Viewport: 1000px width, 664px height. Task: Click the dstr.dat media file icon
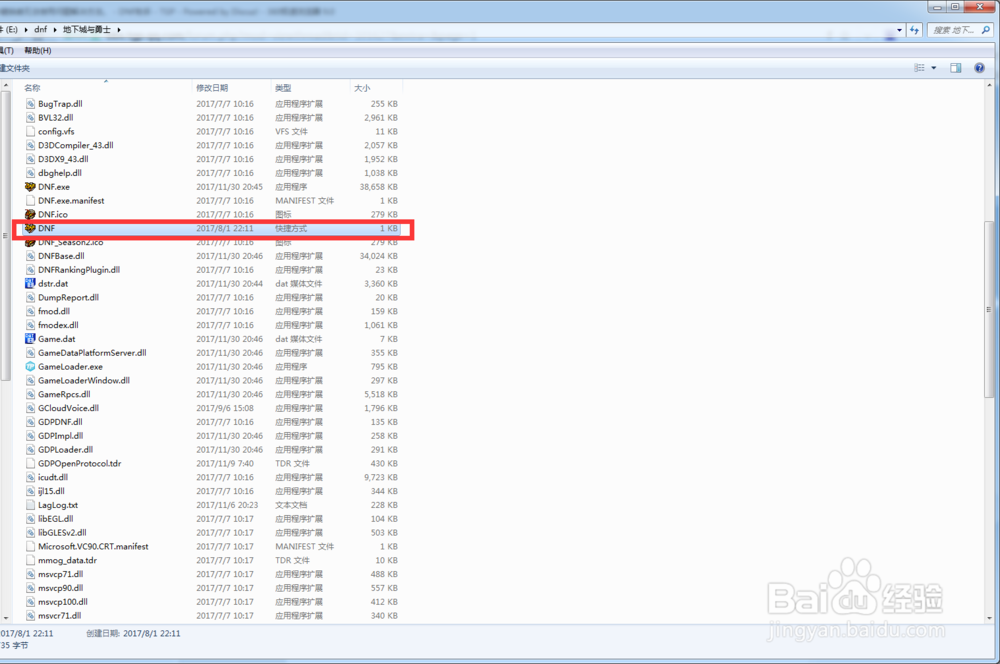[30, 284]
